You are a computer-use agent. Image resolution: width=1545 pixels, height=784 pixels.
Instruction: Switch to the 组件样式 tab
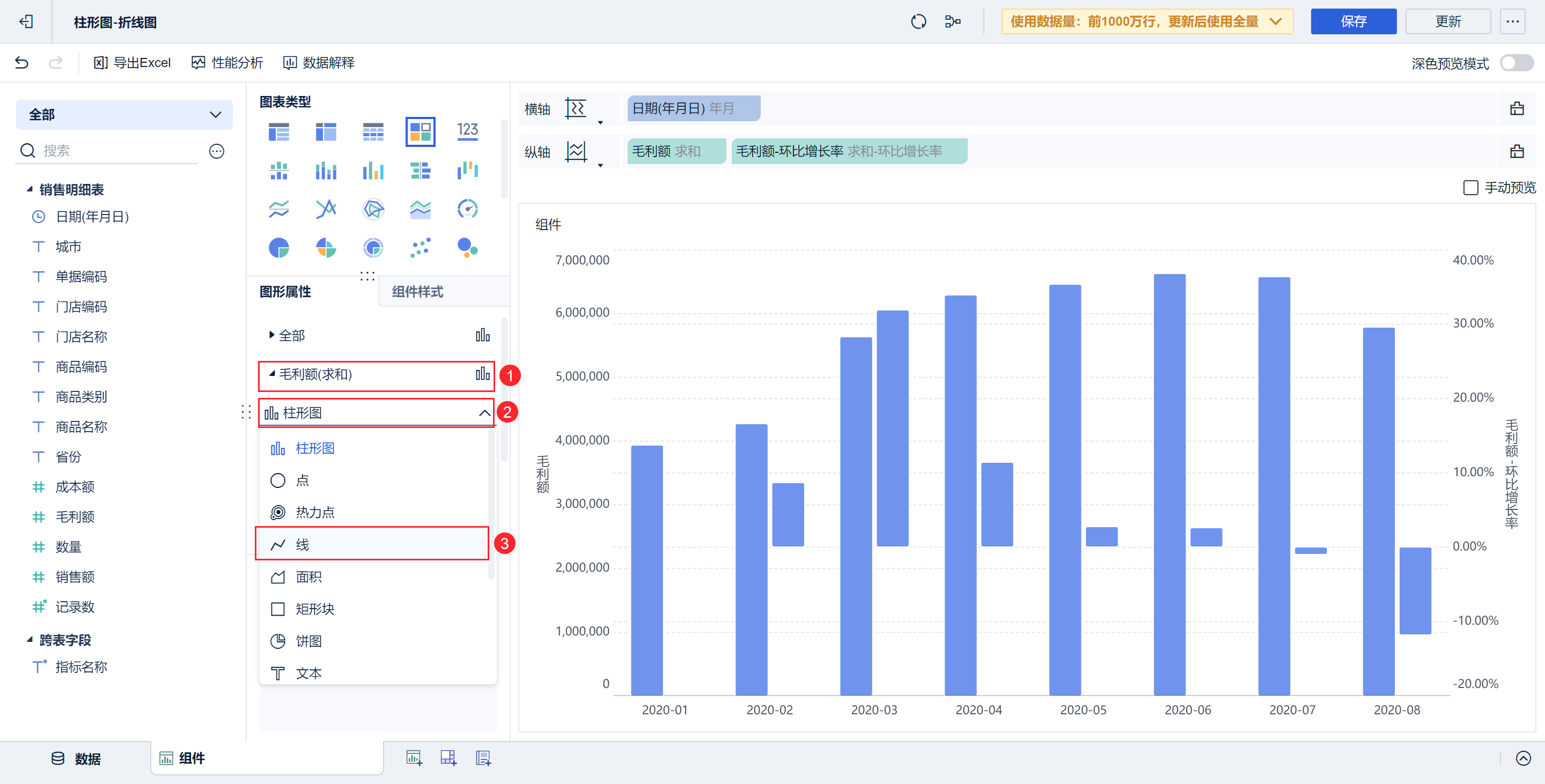coord(417,292)
